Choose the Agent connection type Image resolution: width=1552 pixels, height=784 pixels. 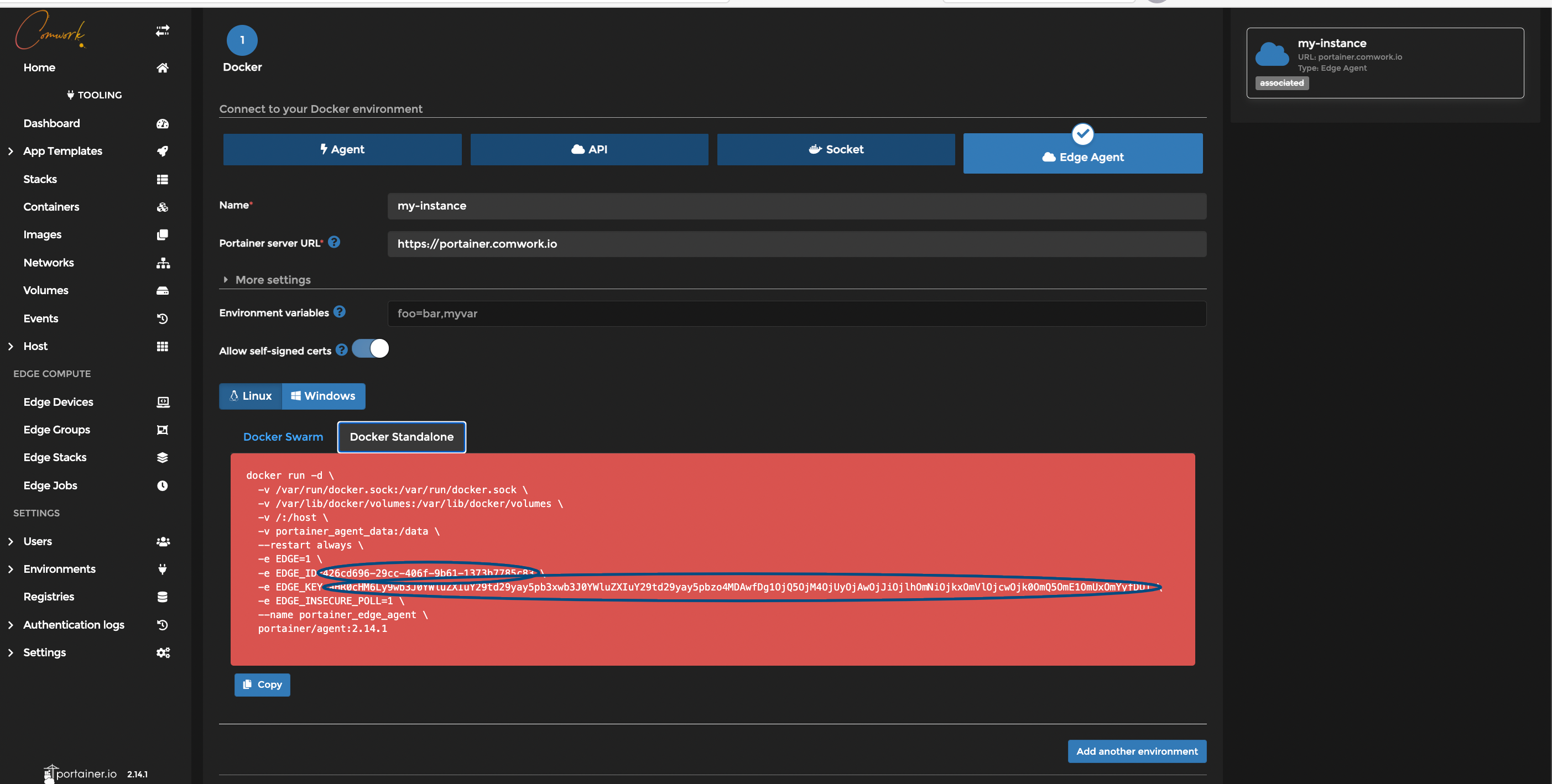342,149
